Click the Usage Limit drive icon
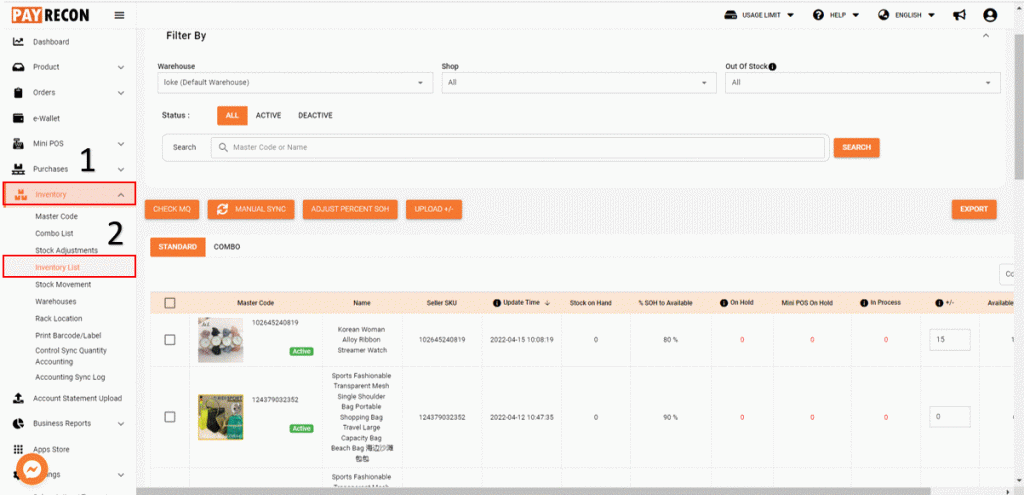1024x495 pixels. [731, 15]
